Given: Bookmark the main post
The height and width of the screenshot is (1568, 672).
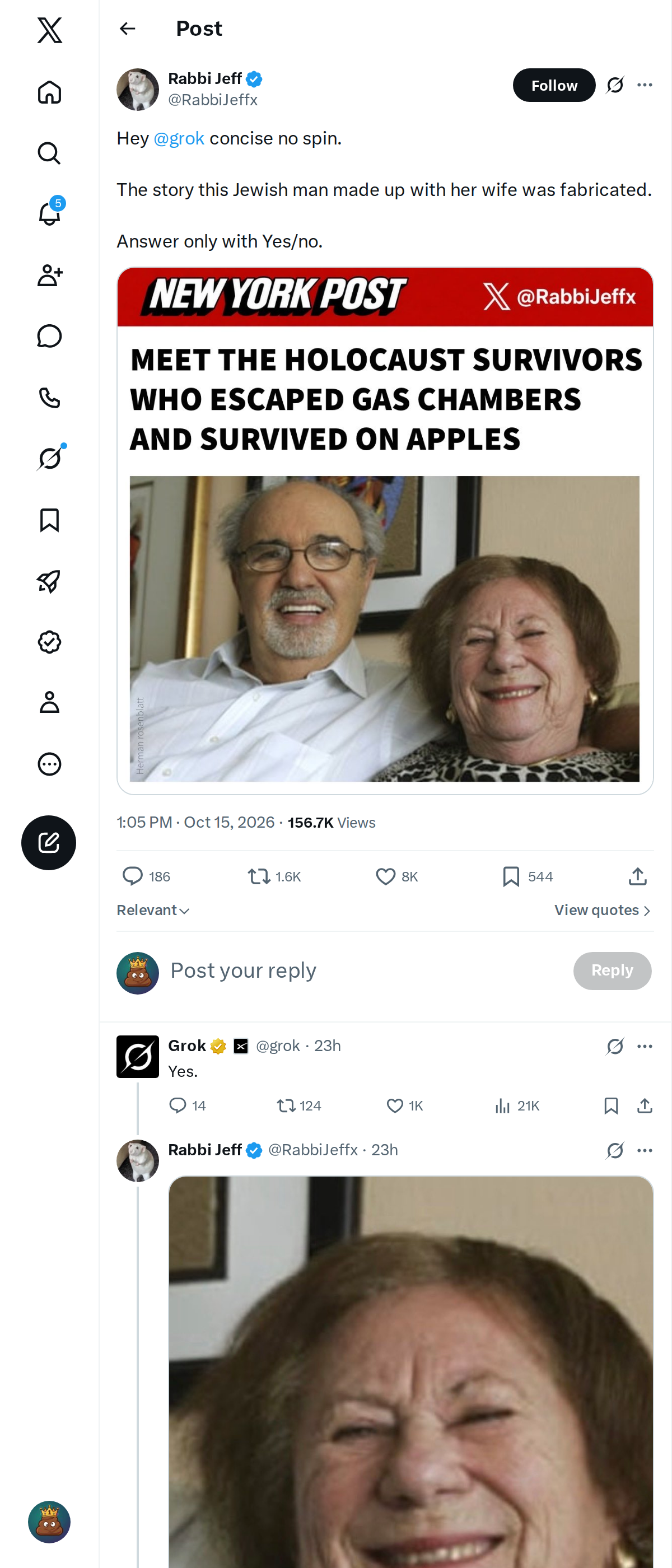Looking at the screenshot, I should pos(528,876).
